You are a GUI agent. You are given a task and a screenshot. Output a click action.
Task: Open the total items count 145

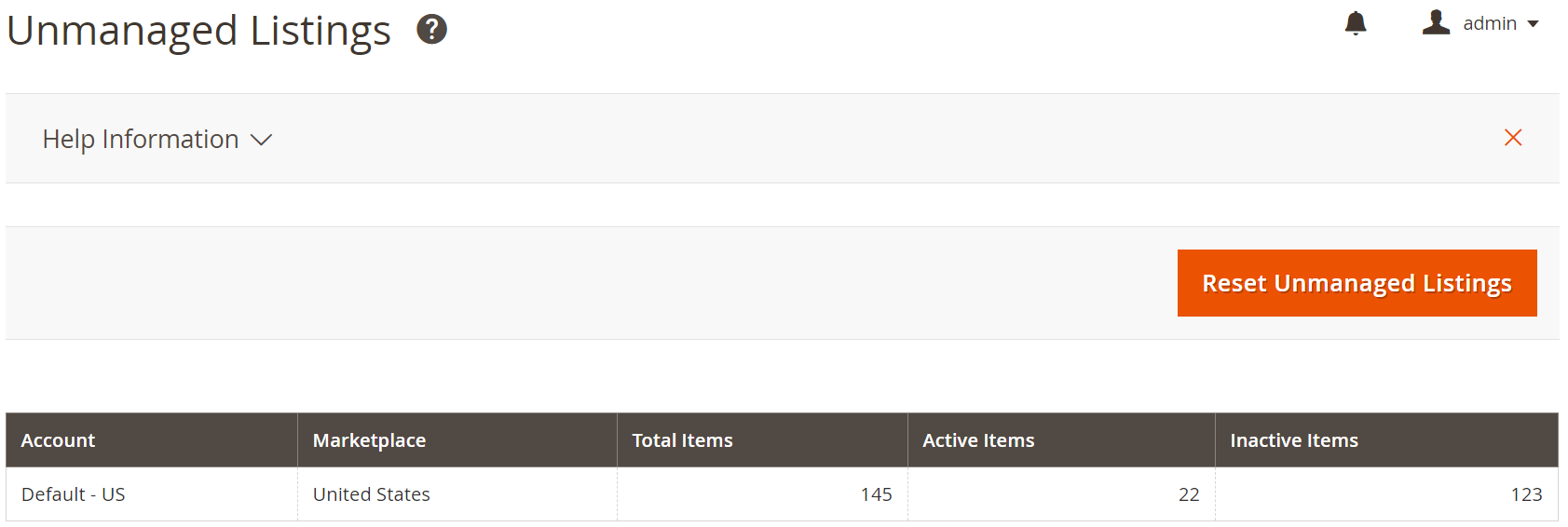point(876,494)
